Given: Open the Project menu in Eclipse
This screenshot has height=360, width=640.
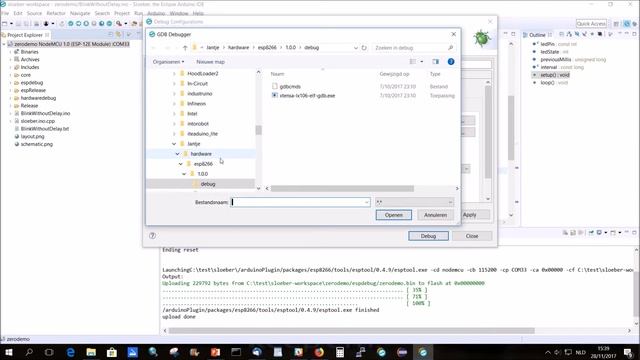Looking at the screenshot, I should coord(122,13).
